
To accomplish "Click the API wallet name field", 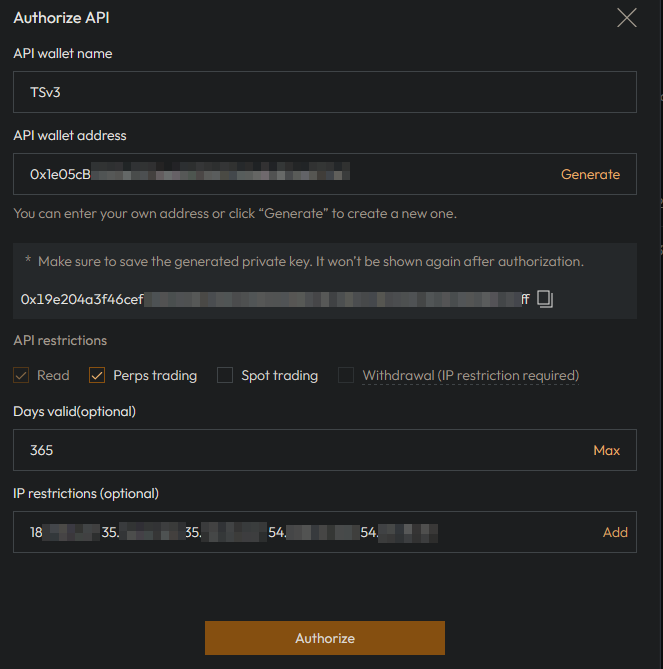I will coord(324,92).
